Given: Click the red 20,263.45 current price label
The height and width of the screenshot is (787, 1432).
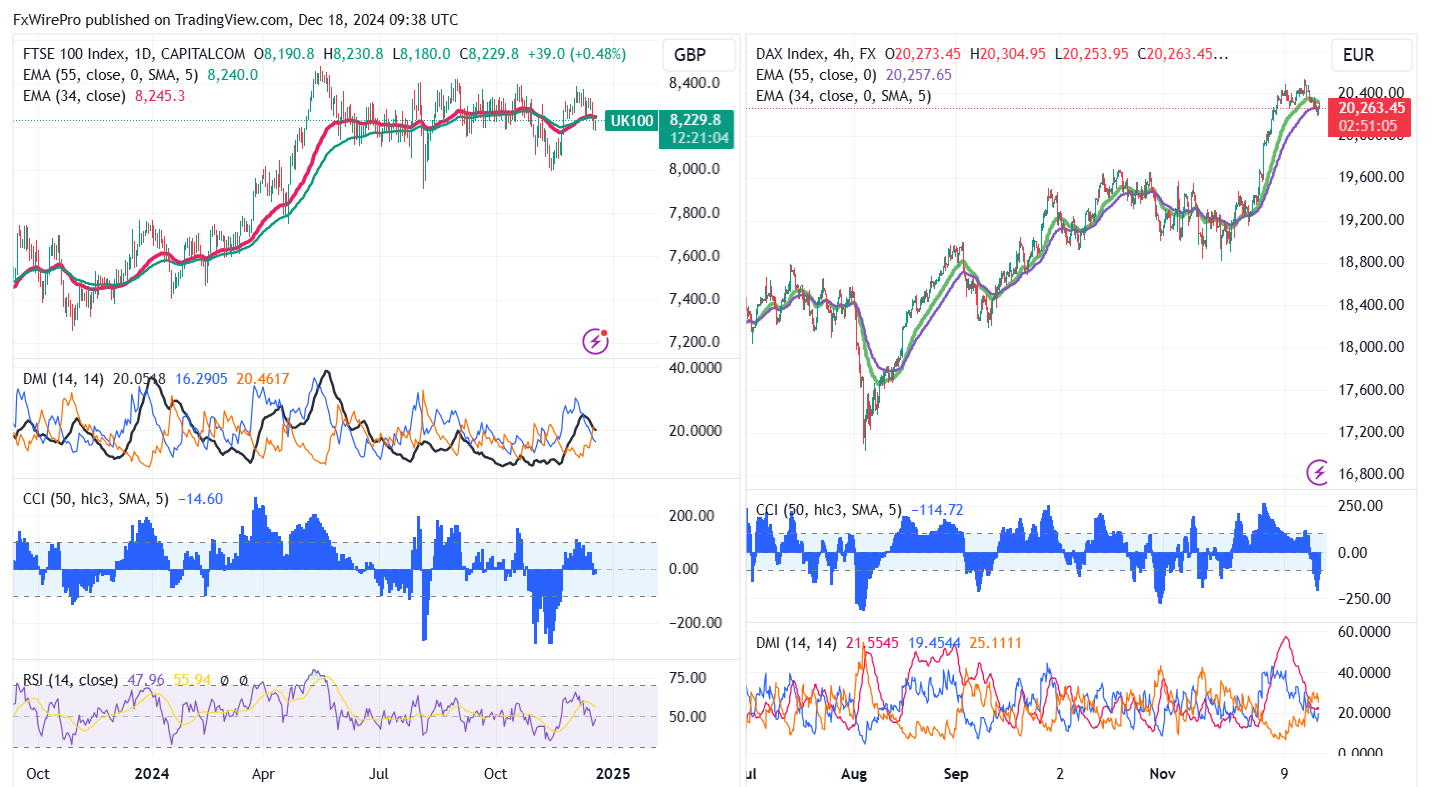Looking at the screenshot, I should [x=1372, y=108].
